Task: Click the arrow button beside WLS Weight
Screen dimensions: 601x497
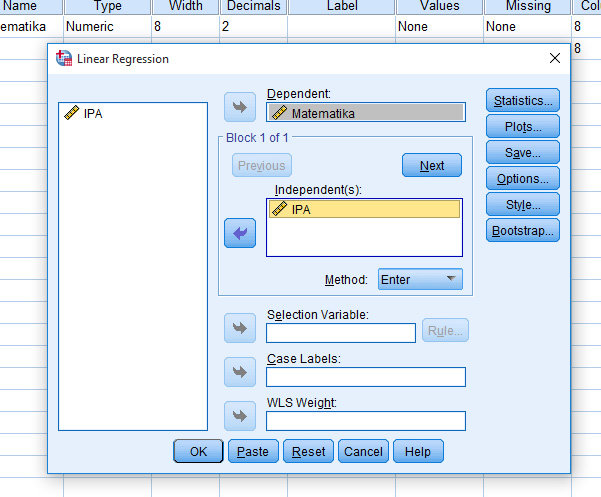Action: [x=240, y=416]
